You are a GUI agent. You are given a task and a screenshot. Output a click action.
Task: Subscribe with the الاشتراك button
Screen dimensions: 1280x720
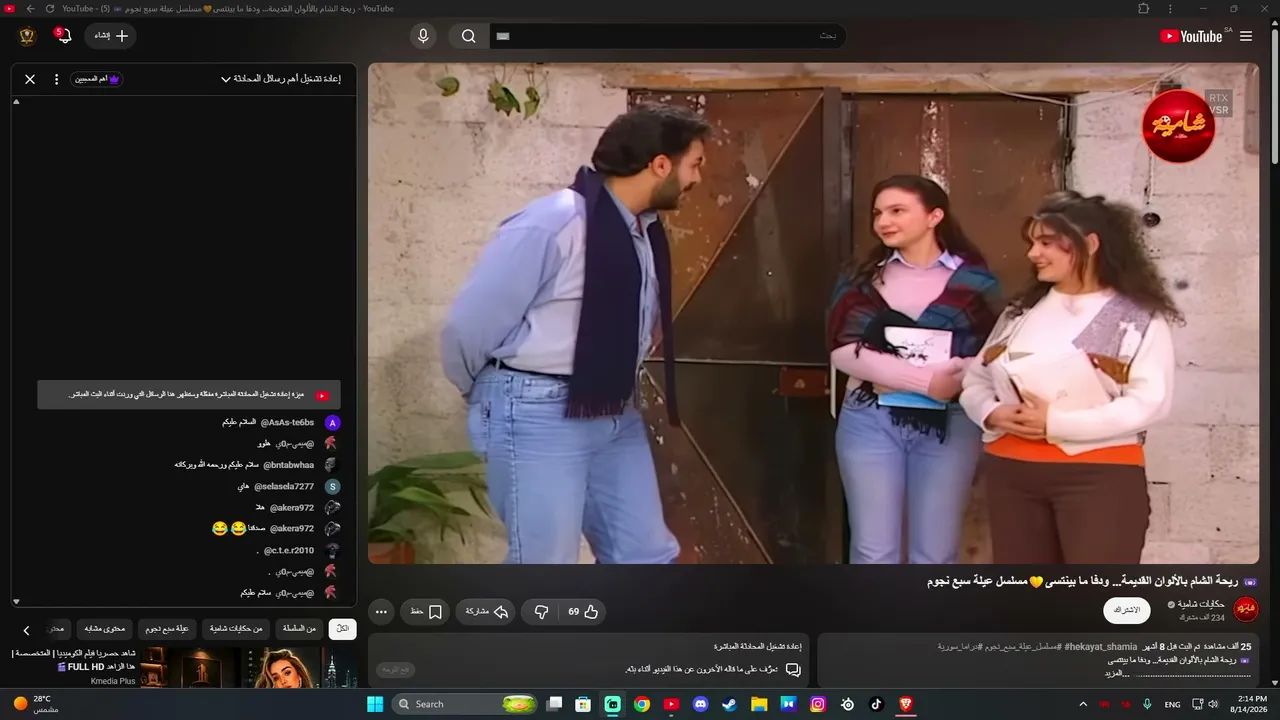1127,610
